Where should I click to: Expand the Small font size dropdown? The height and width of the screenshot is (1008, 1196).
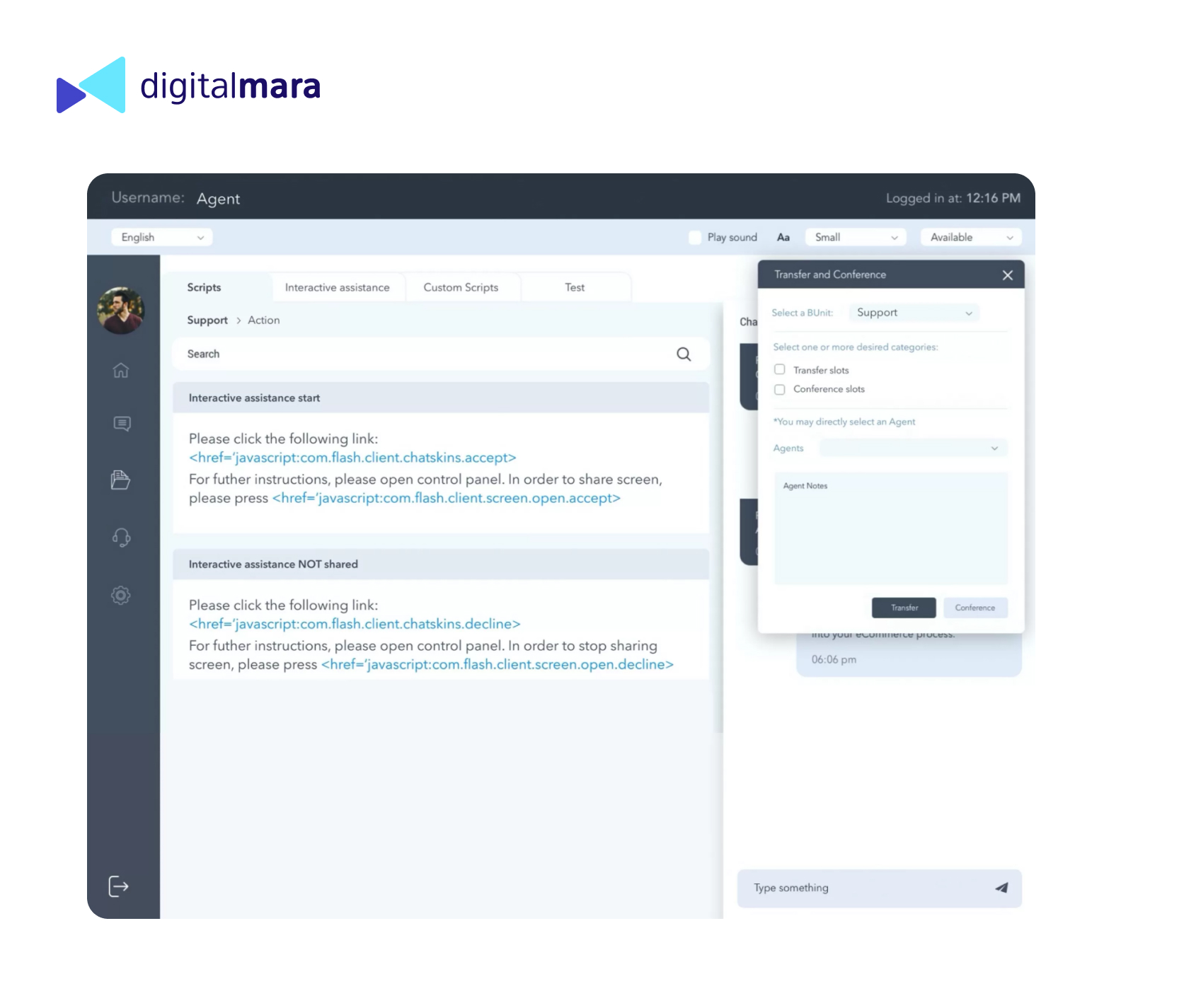[856, 238]
